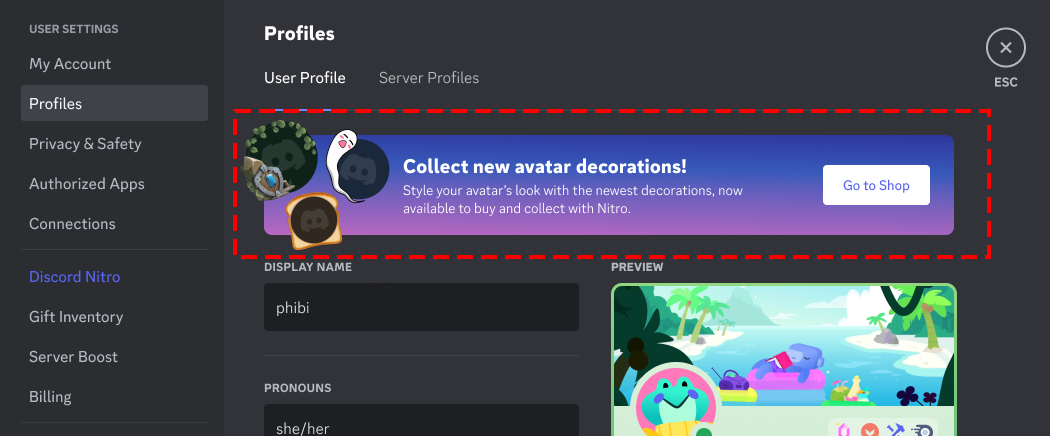This screenshot has height=436, width=1050.
Task: Click the "Collect new avatar decorations!" heading
Action: pyautogui.click(x=544, y=166)
